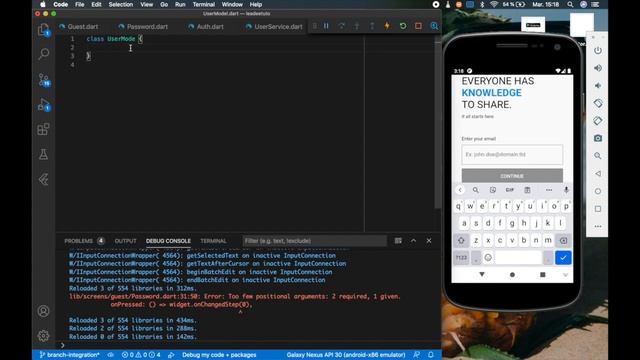The height and width of the screenshot is (360, 640).
Task: Click the Wi-Fi icon in menu bar
Action: point(494,4)
